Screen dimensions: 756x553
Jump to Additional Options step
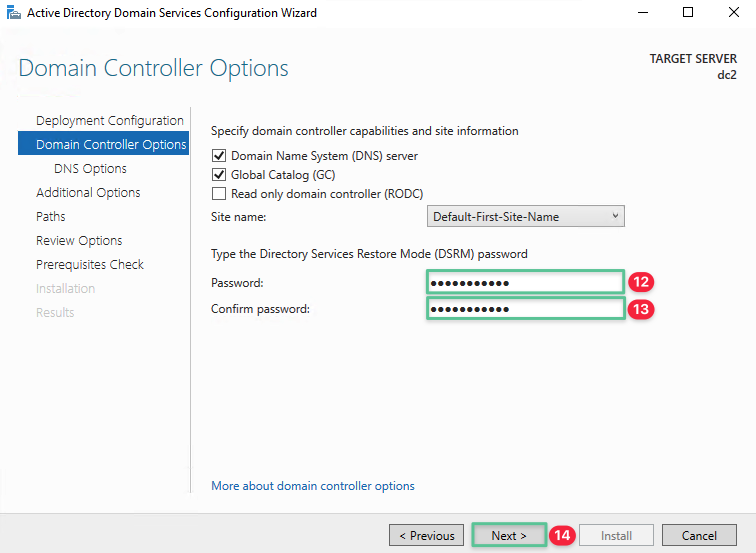88,193
